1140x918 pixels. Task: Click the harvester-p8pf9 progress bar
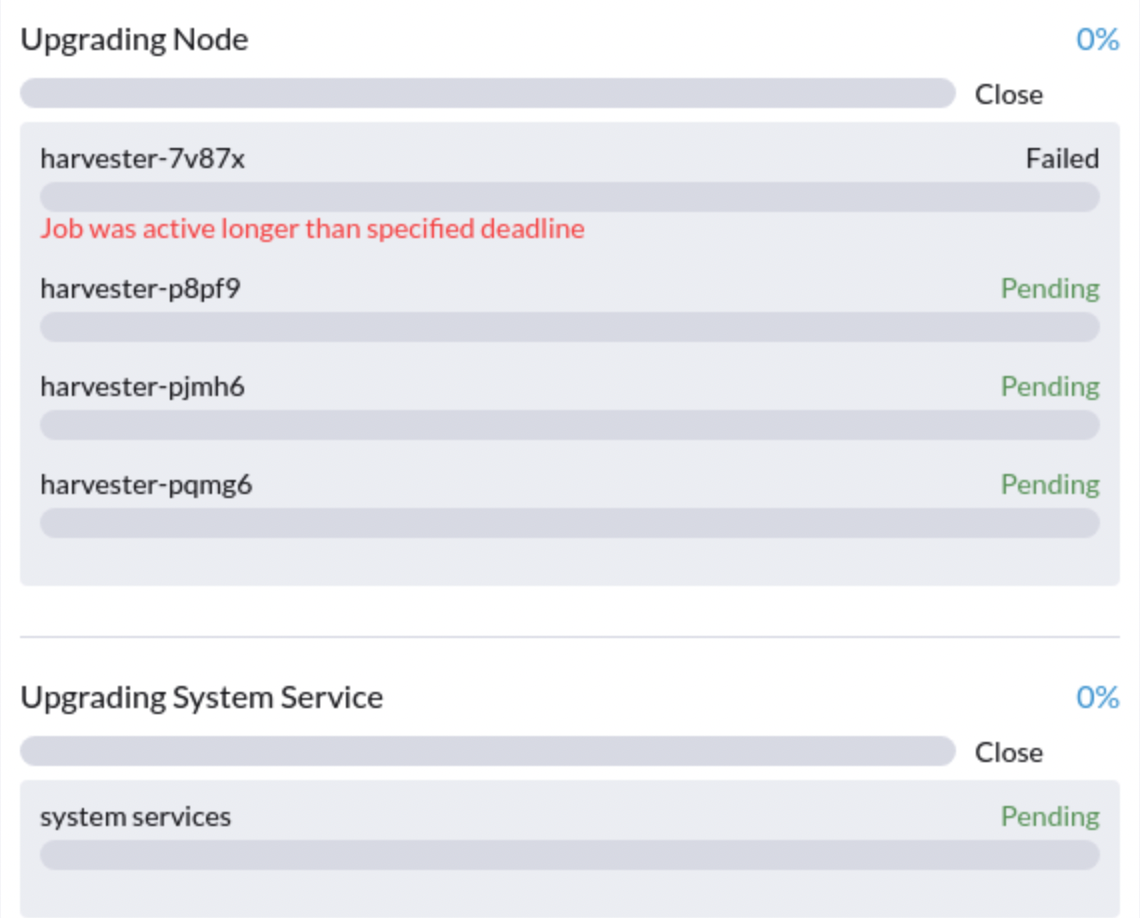click(x=569, y=327)
